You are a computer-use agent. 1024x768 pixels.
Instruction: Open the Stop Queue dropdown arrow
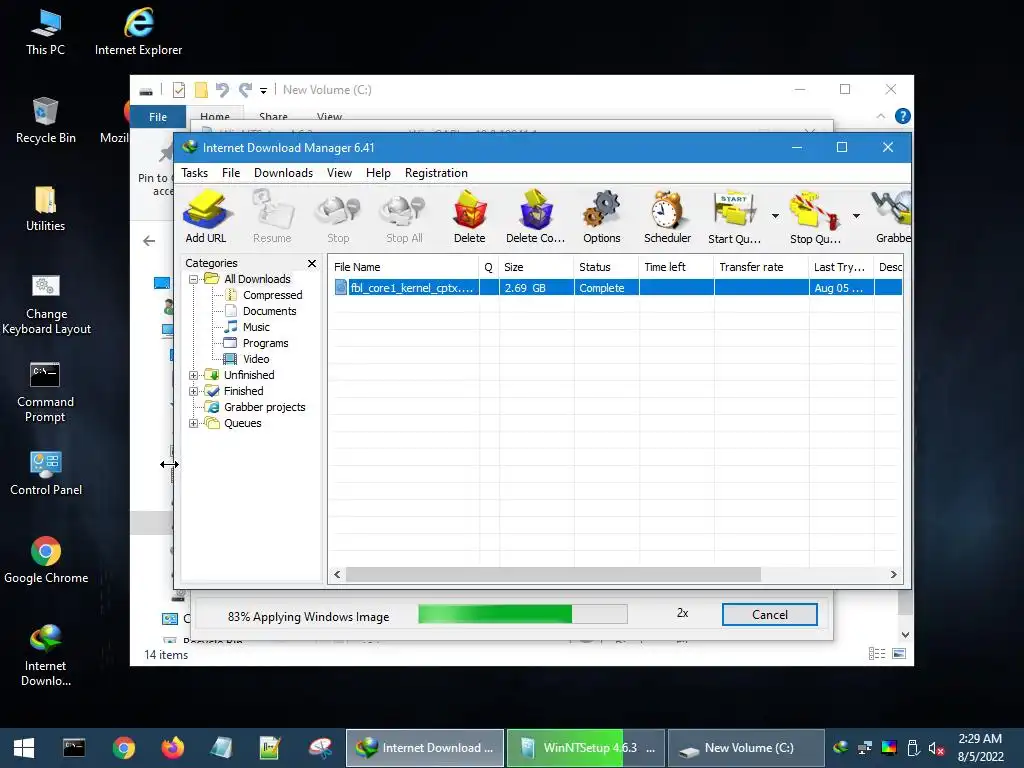(856, 216)
